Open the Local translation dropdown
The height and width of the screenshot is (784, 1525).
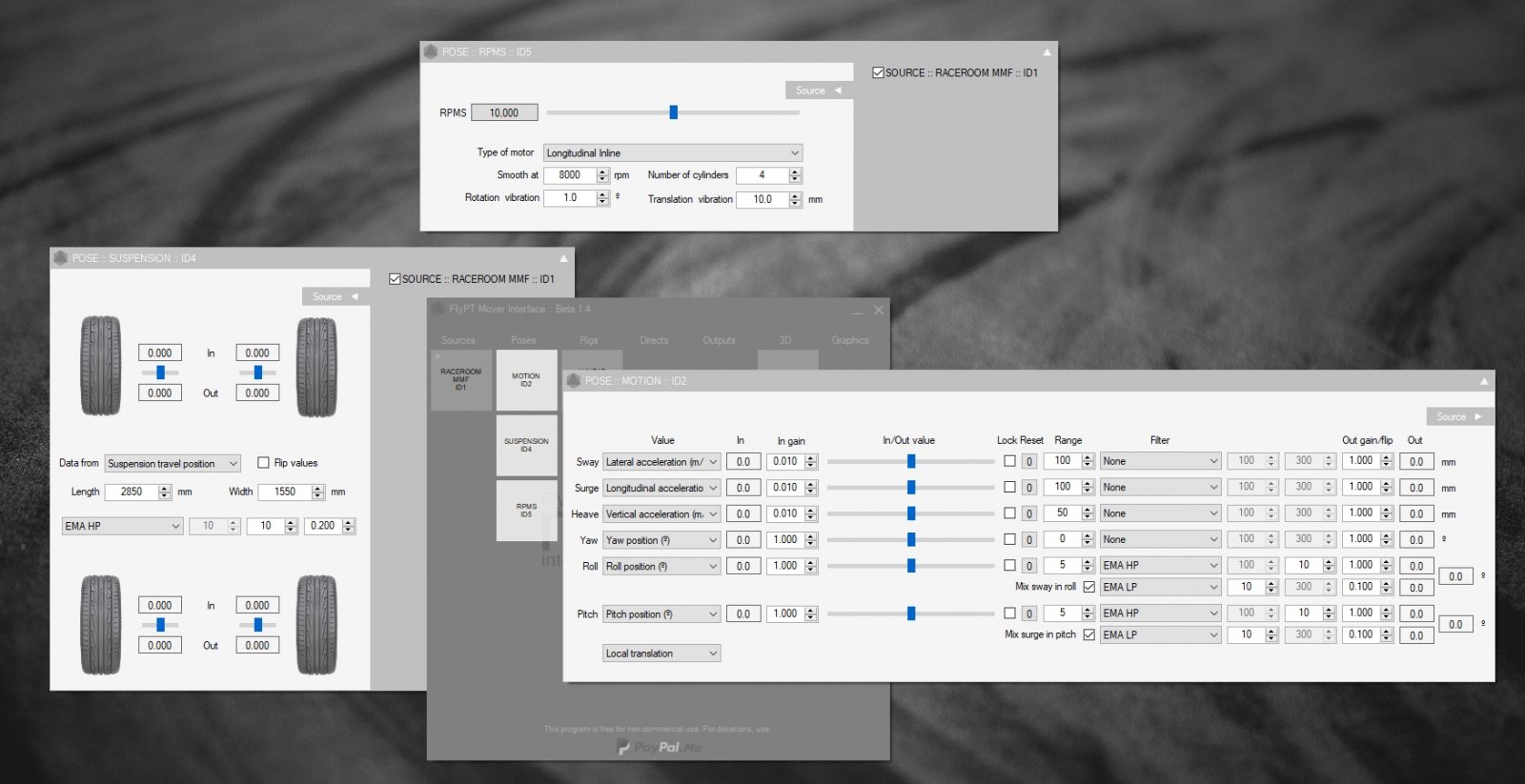pos(661,653)
